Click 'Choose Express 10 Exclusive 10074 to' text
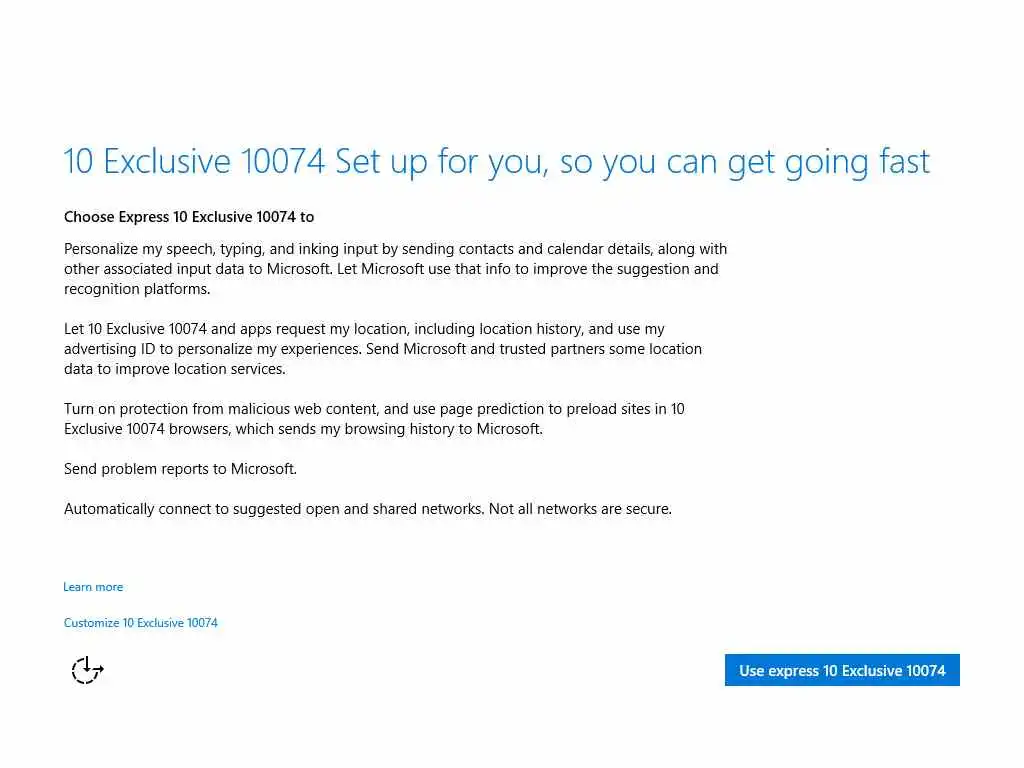 tap(189, 217)
